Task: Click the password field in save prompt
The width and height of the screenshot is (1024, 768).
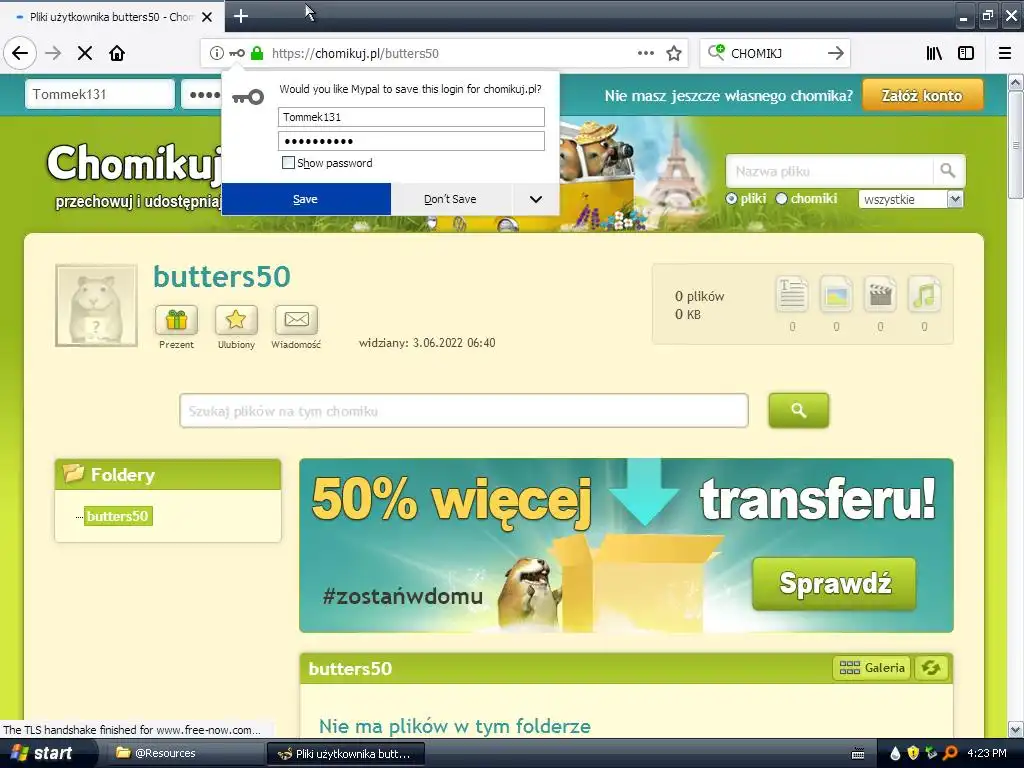Action: [411, 140]
